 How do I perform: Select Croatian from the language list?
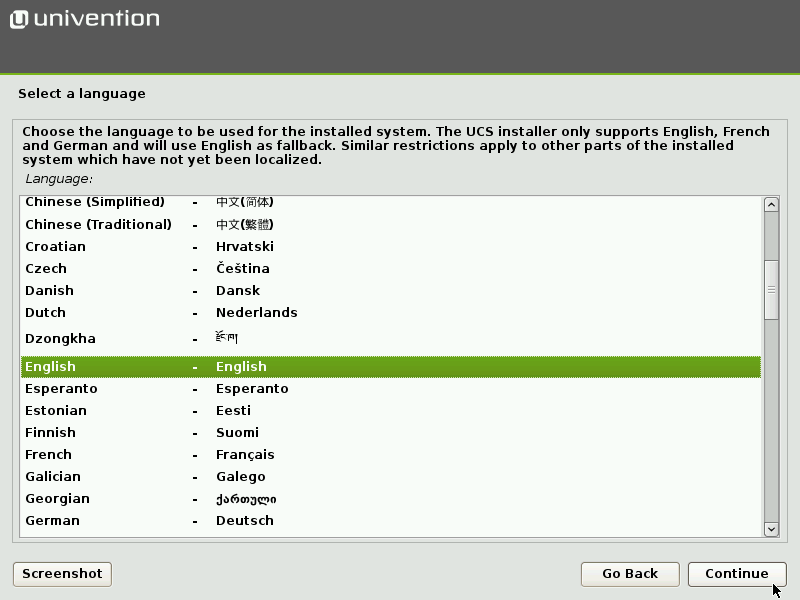tap(200, 246)
